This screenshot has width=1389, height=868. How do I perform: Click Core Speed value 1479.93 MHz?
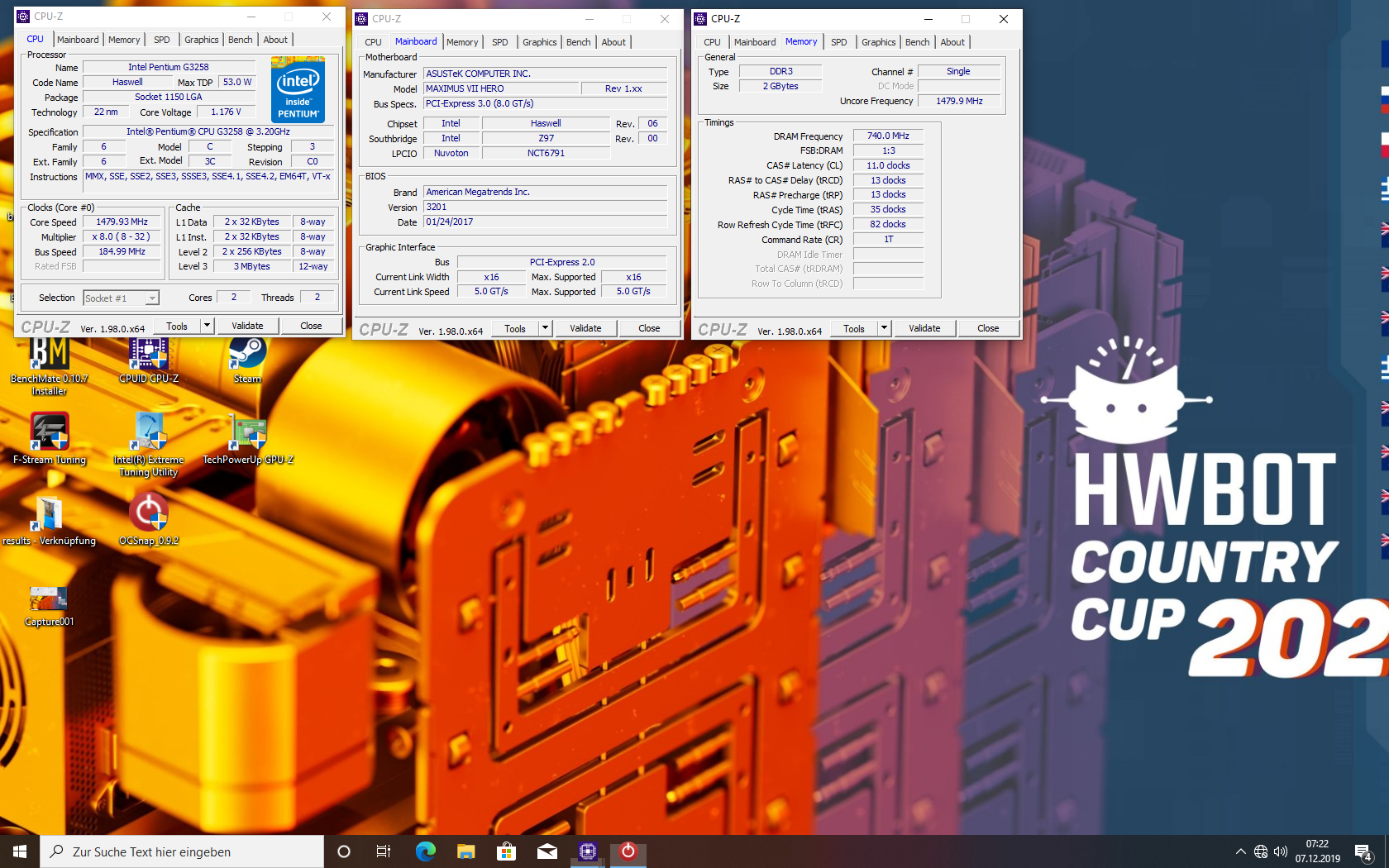pyautogui.click(x=122, y=222)
